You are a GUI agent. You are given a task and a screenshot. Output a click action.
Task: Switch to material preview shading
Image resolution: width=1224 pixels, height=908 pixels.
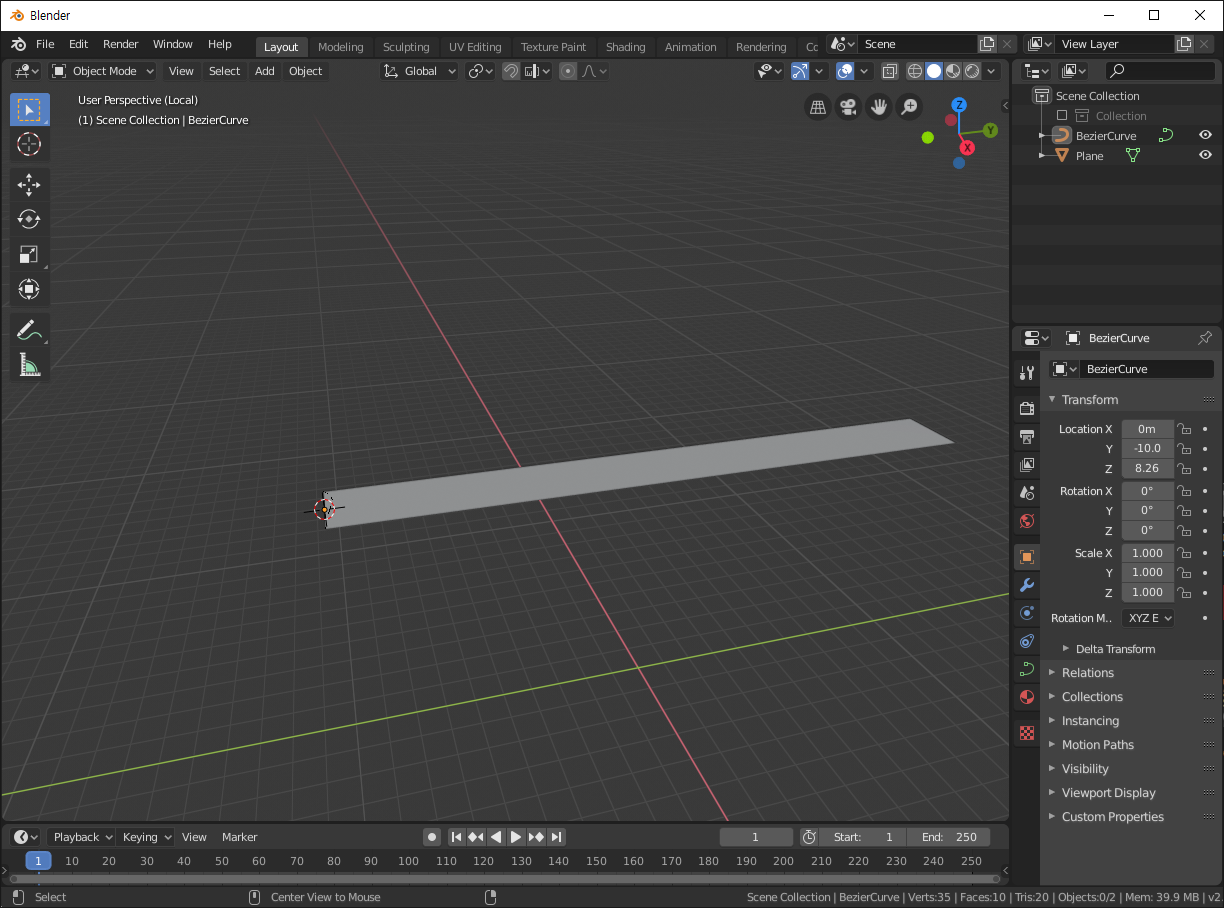953,71
